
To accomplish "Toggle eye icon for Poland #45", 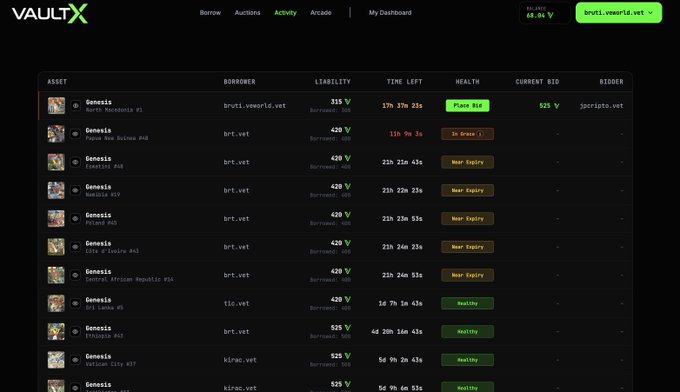I will [75, 219].
